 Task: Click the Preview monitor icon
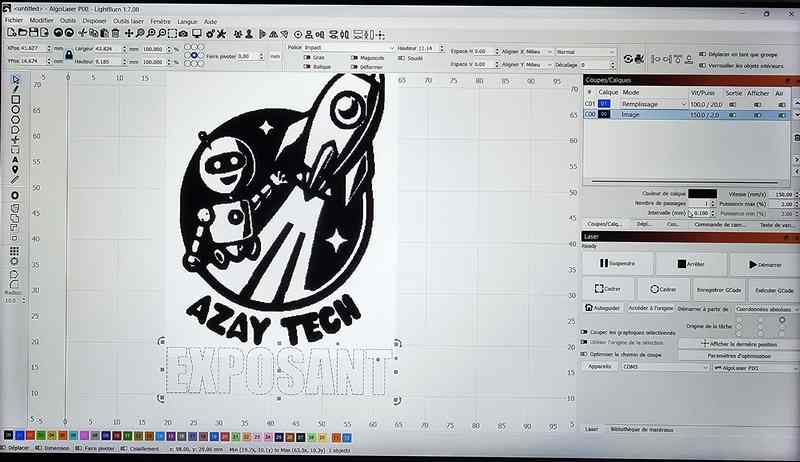196,34
